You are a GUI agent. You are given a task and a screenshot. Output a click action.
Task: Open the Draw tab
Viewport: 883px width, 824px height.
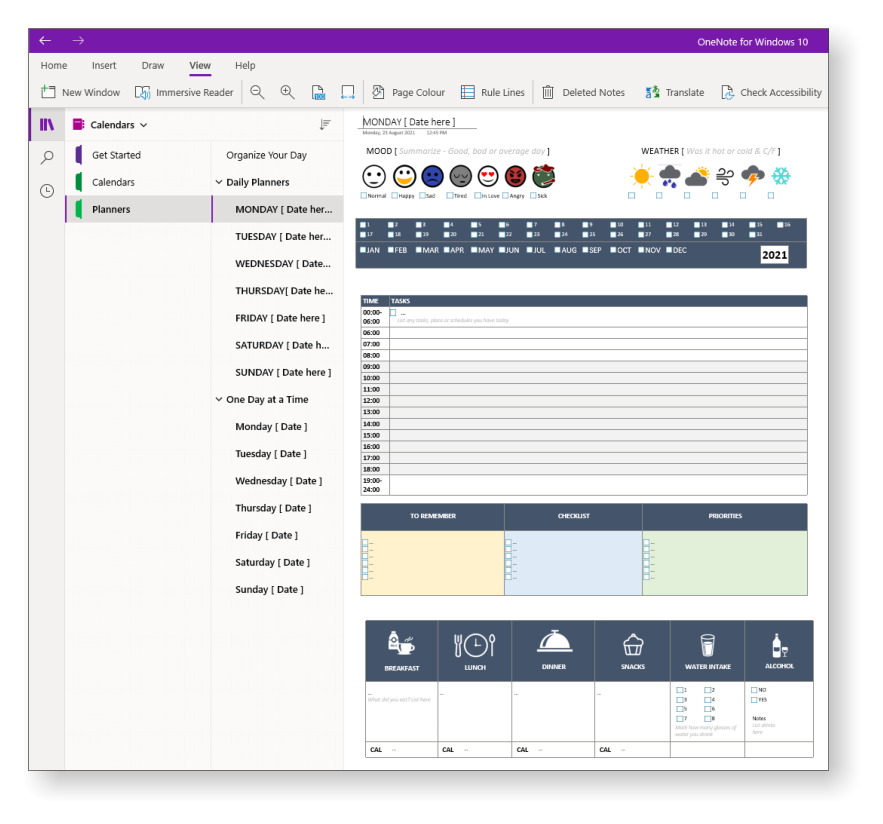point(153,65)
